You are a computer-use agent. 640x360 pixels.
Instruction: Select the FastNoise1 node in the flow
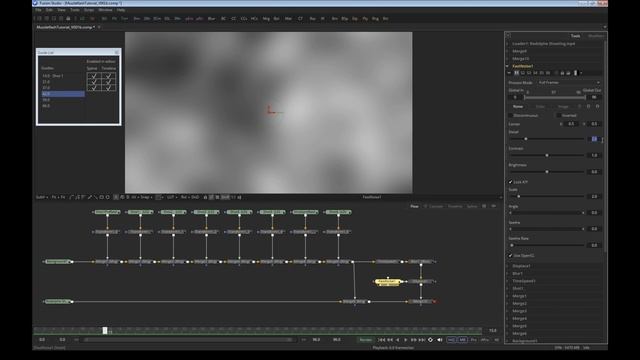[388, 282]
